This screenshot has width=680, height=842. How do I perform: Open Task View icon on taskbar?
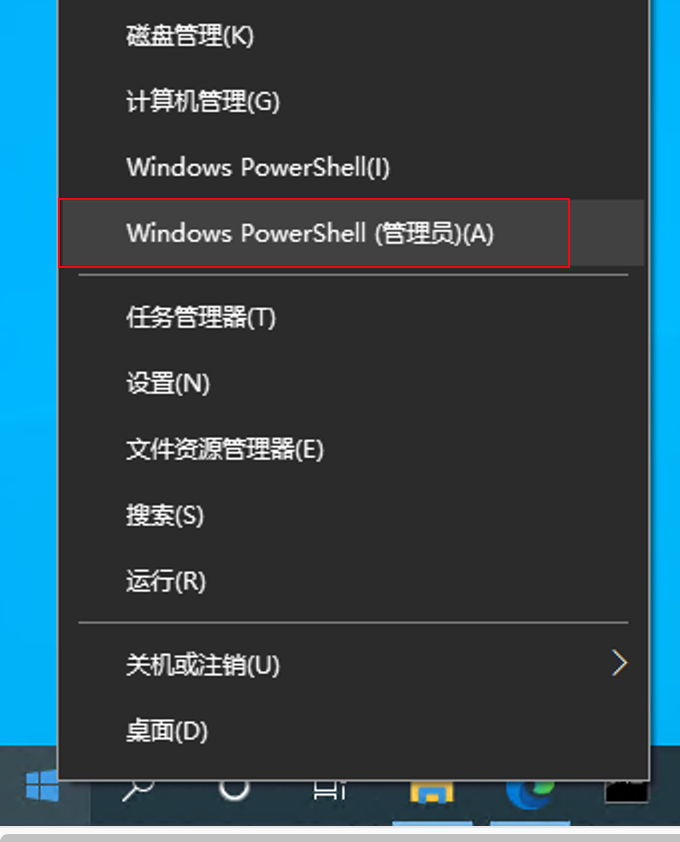pos(329,790)
